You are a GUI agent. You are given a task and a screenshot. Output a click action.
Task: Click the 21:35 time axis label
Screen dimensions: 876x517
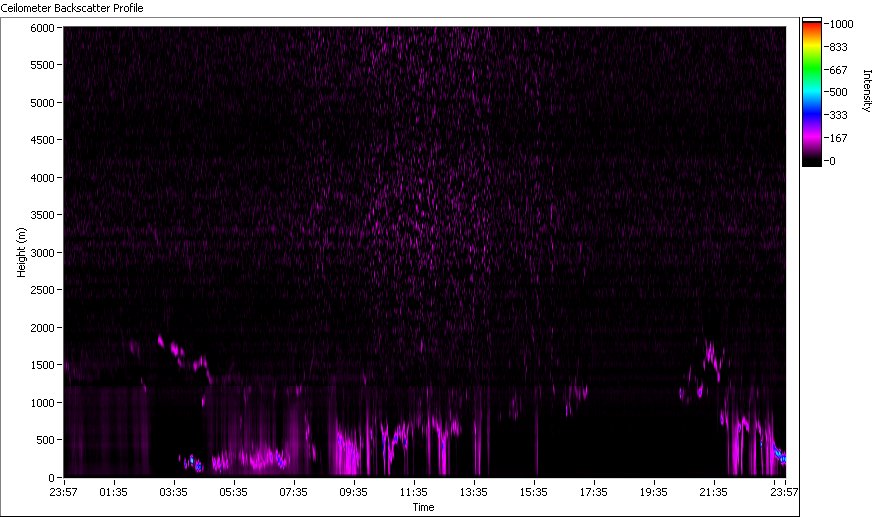pos(713,492)
